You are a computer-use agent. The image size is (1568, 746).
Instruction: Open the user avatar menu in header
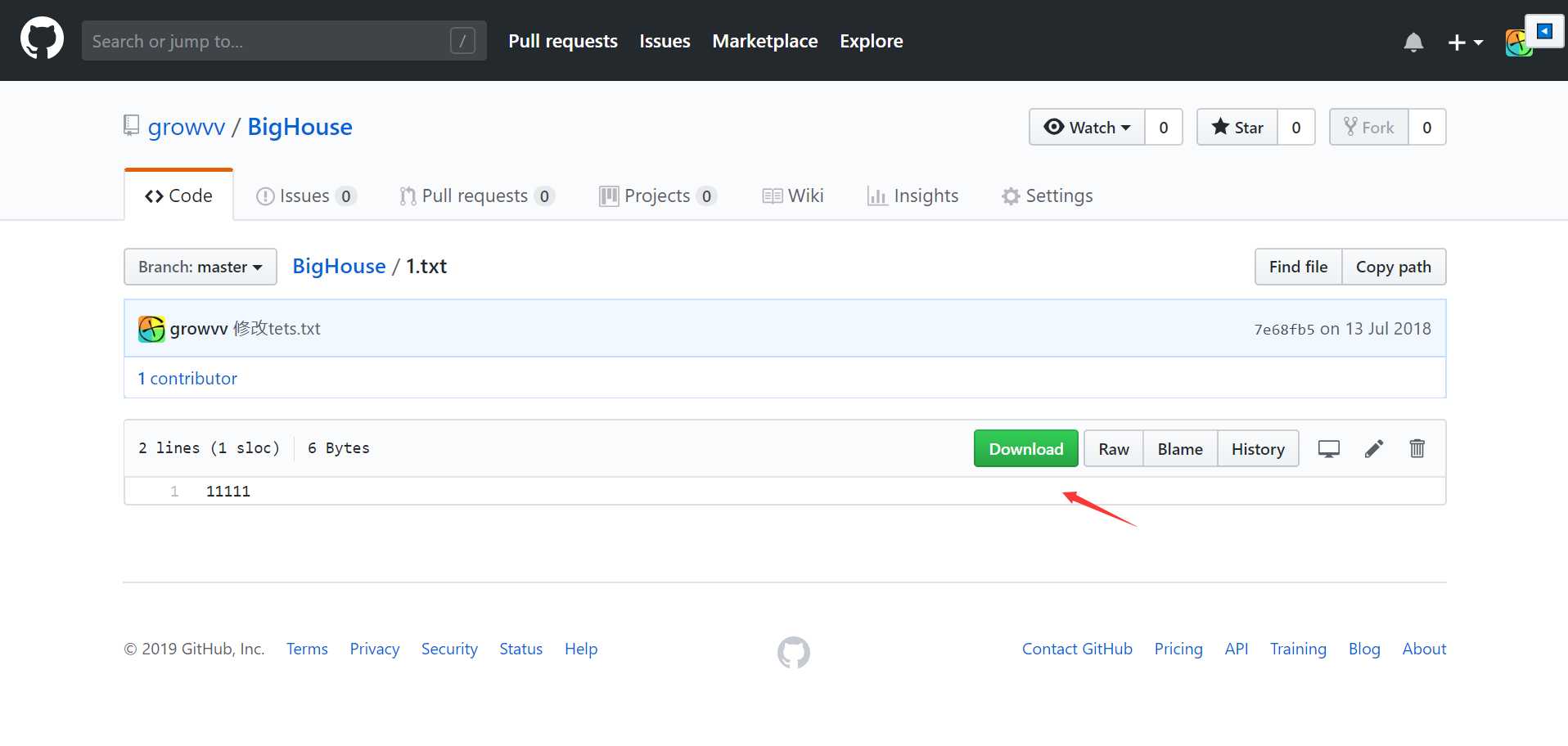click(x=1518, y=43)
